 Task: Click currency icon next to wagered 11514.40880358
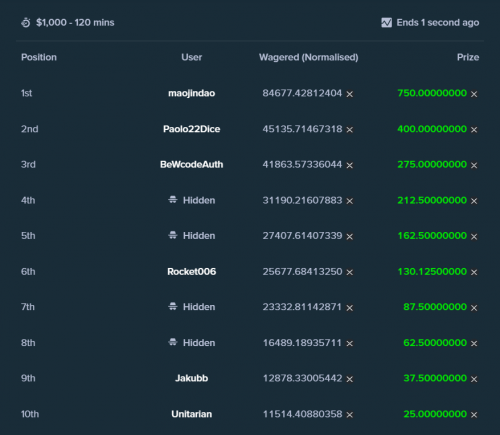tap(349, 415)
